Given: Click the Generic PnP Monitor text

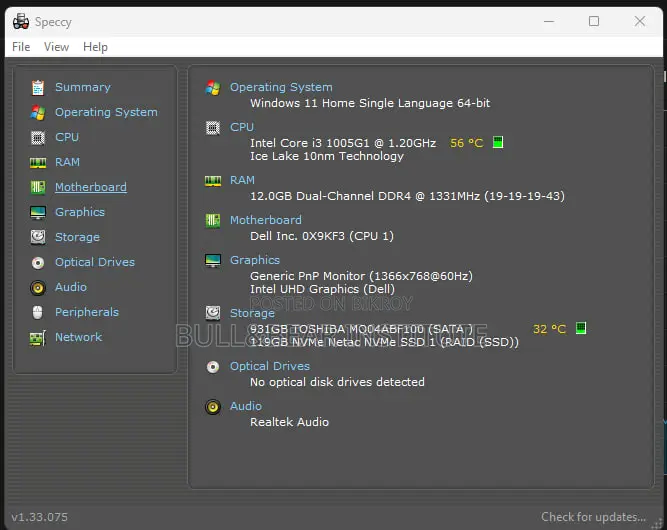Looking at the screenshot, I should point(361,276).
